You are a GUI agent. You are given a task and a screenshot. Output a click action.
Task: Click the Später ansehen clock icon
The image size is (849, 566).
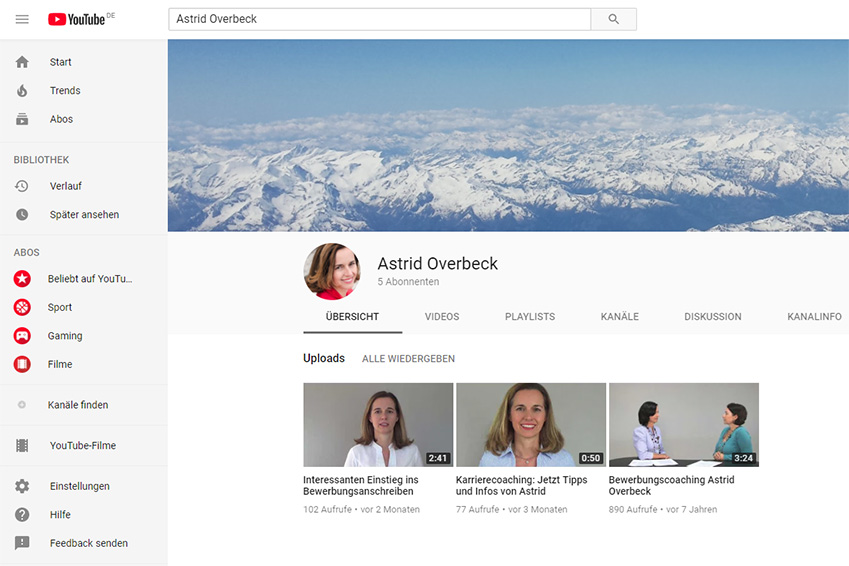click(x=22, y=214)
